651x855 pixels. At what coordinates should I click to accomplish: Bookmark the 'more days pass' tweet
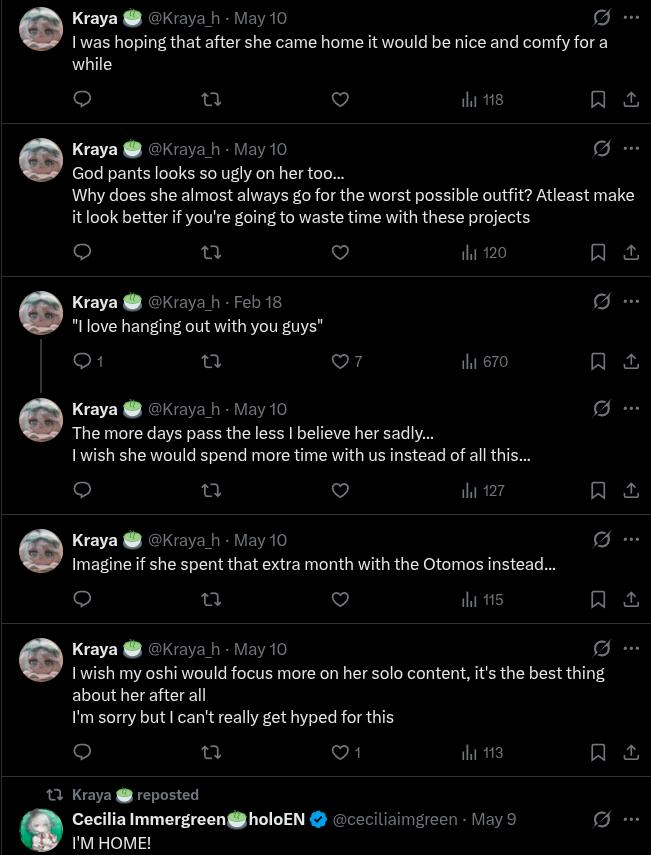598,491
